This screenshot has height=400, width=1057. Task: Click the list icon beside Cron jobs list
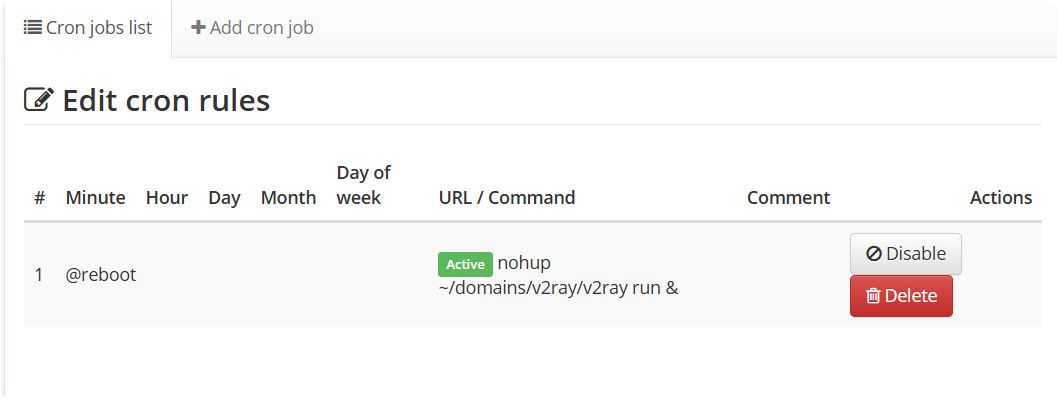point(32,28)
